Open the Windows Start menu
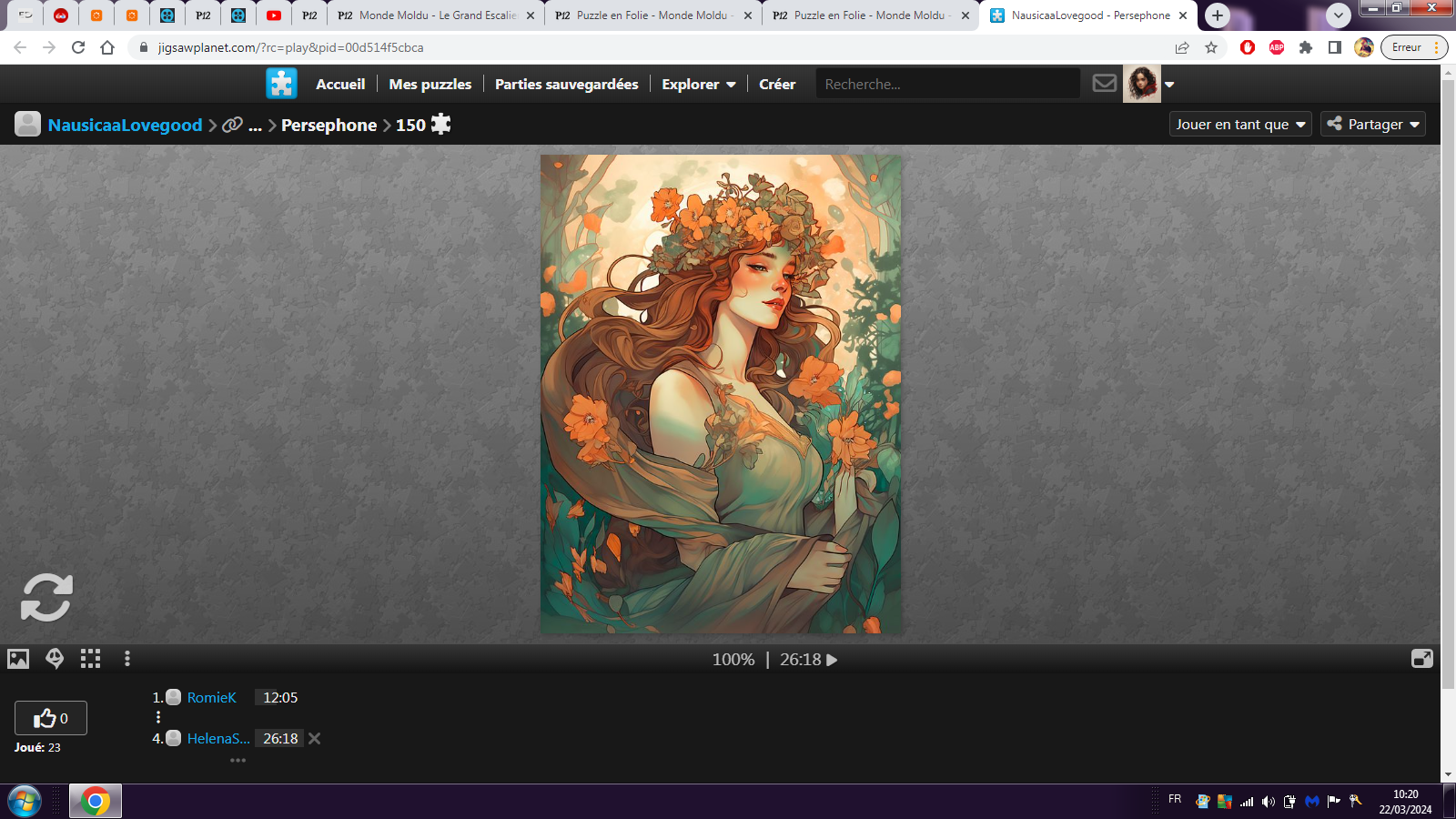This screenshot has height=819, width=1456. coord(25,802)
